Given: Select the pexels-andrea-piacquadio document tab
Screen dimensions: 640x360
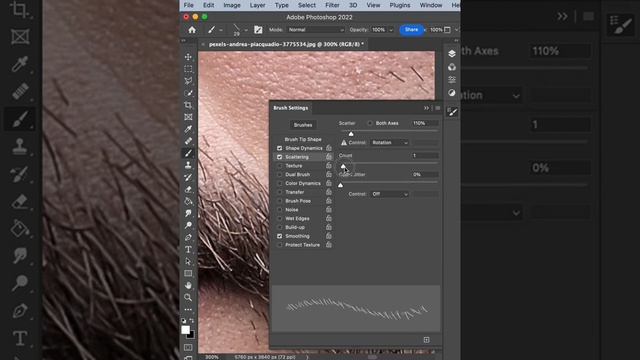Looking at the screenshot, I should (x=286, y=44).
